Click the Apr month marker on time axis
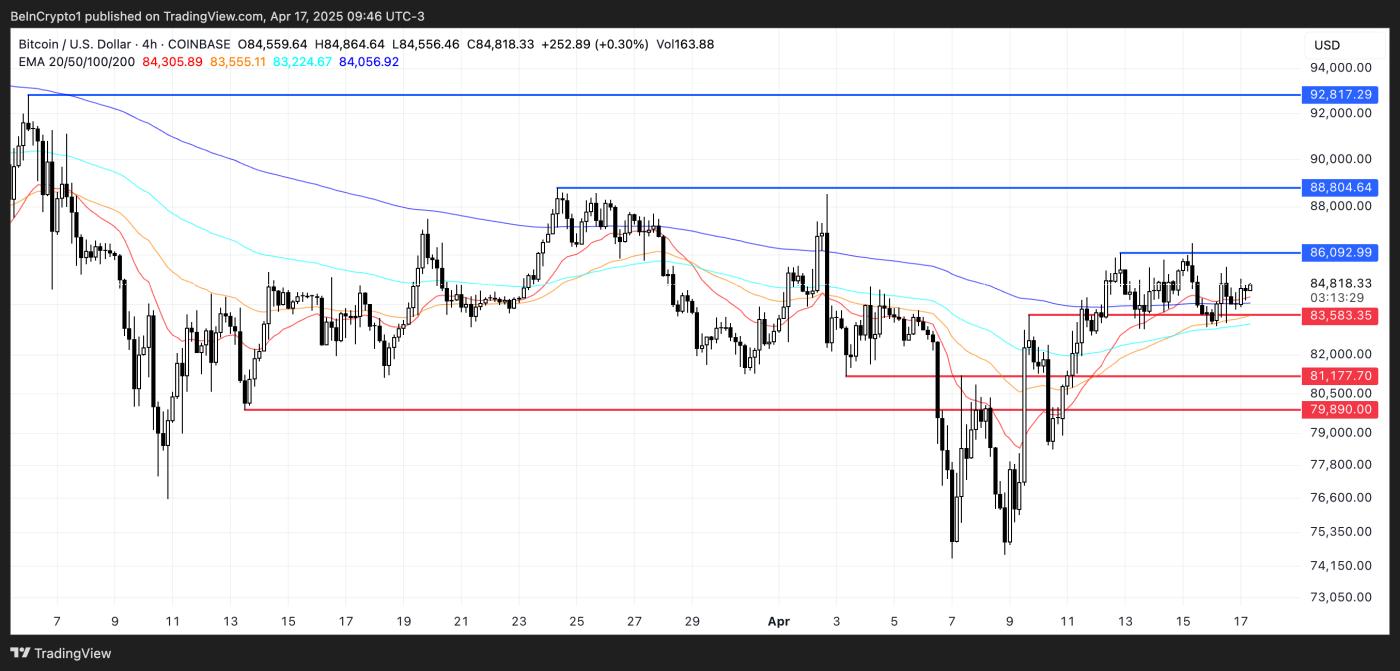Viewport: 1400px width, 671px height. coord(779,621)
